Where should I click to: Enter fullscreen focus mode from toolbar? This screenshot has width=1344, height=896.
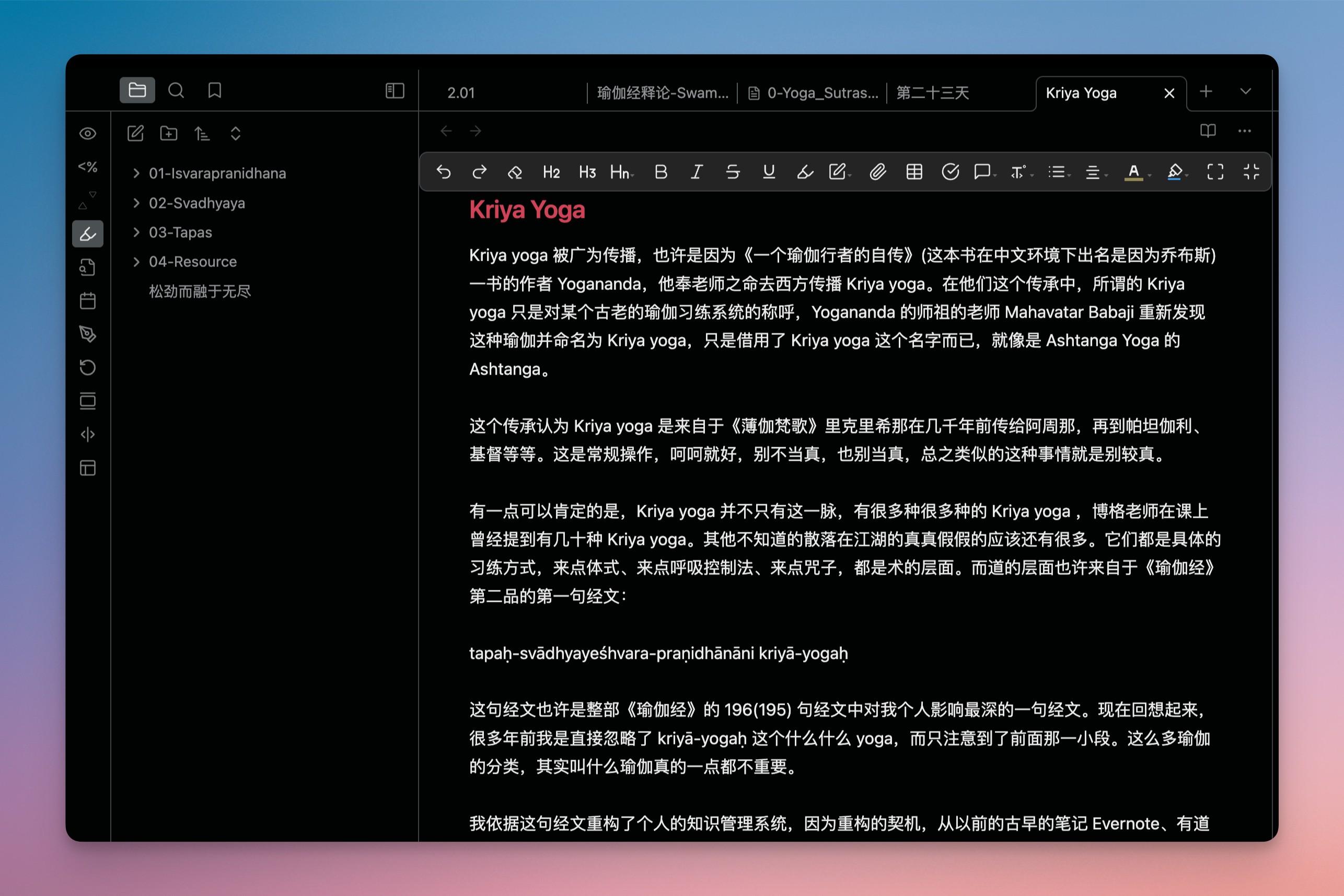click(x=1215, y=171)
